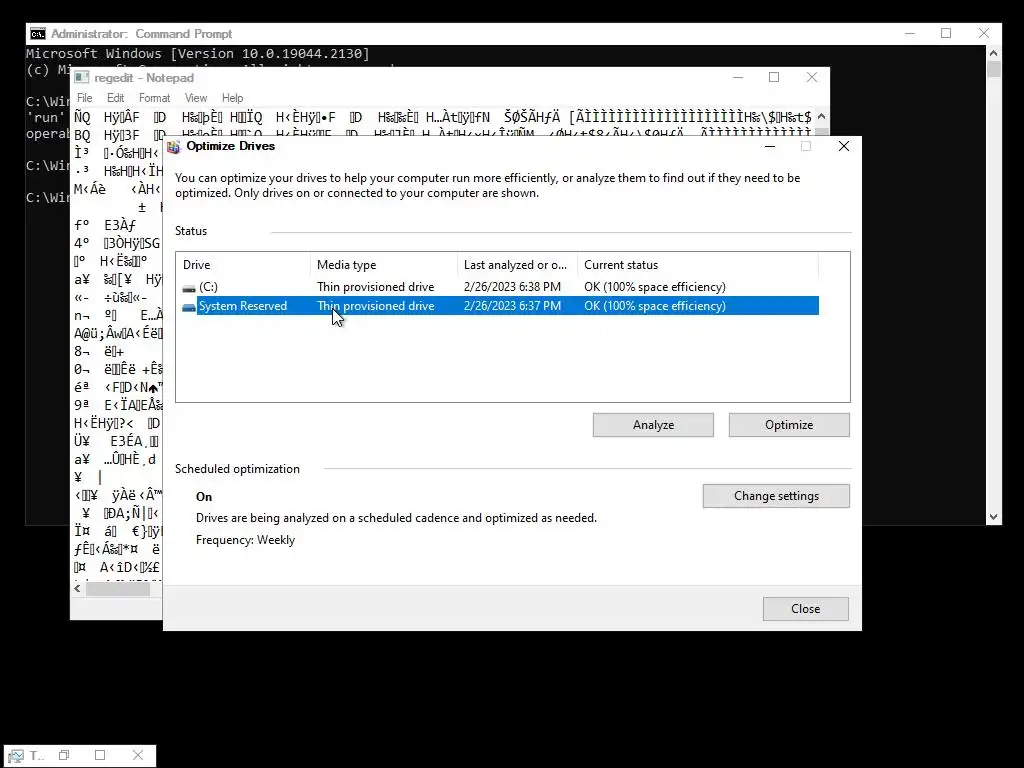
Task: Minimize the regedit Notepad window
Action: tap(738, 77)
